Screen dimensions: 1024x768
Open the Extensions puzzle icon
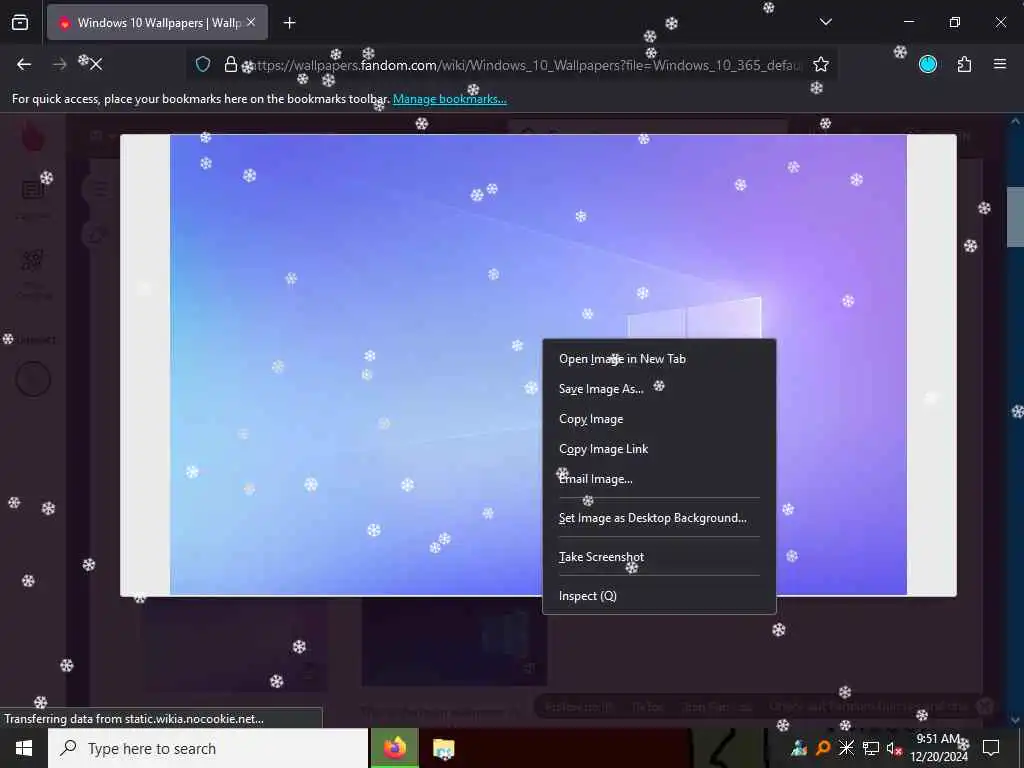pos(964,64)
